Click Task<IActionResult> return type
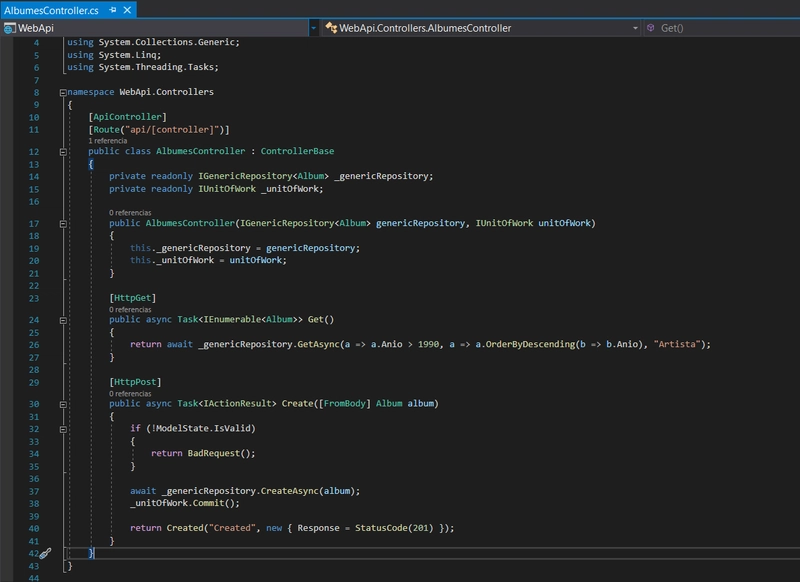The height and width of the screenshot is (582, 800). click(227, 403)
